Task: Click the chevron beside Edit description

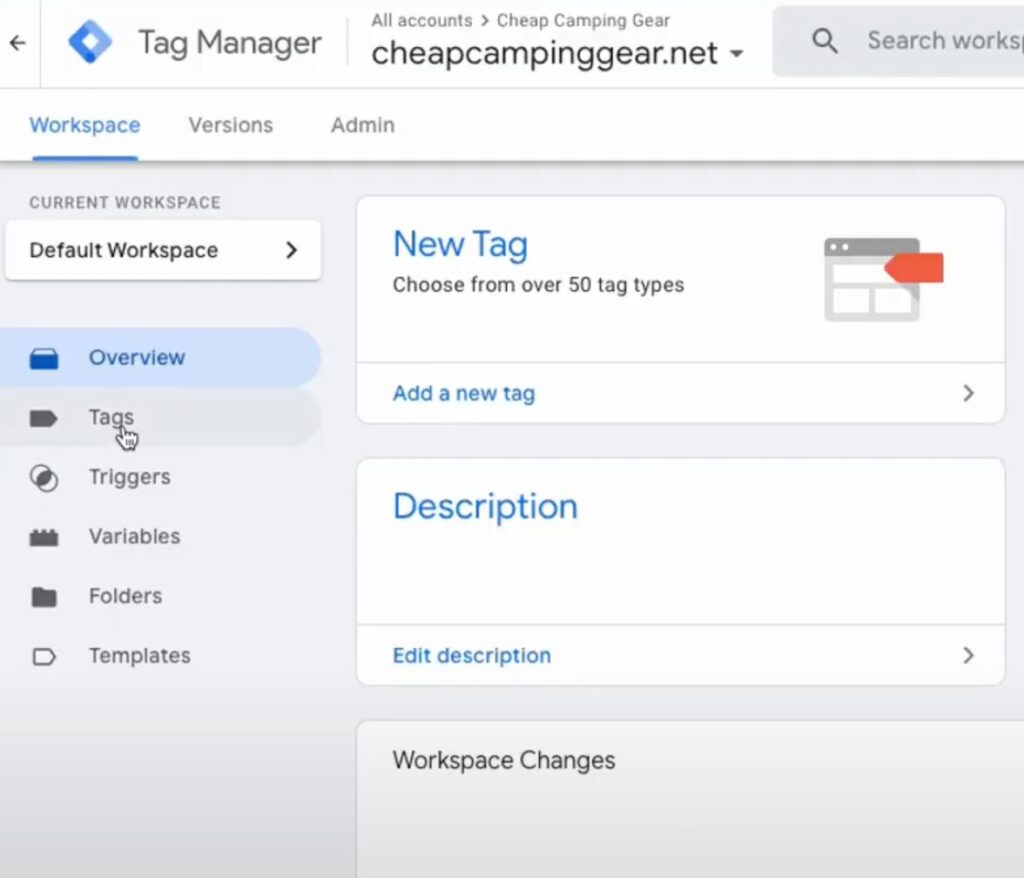Action: tap(968, 655)
